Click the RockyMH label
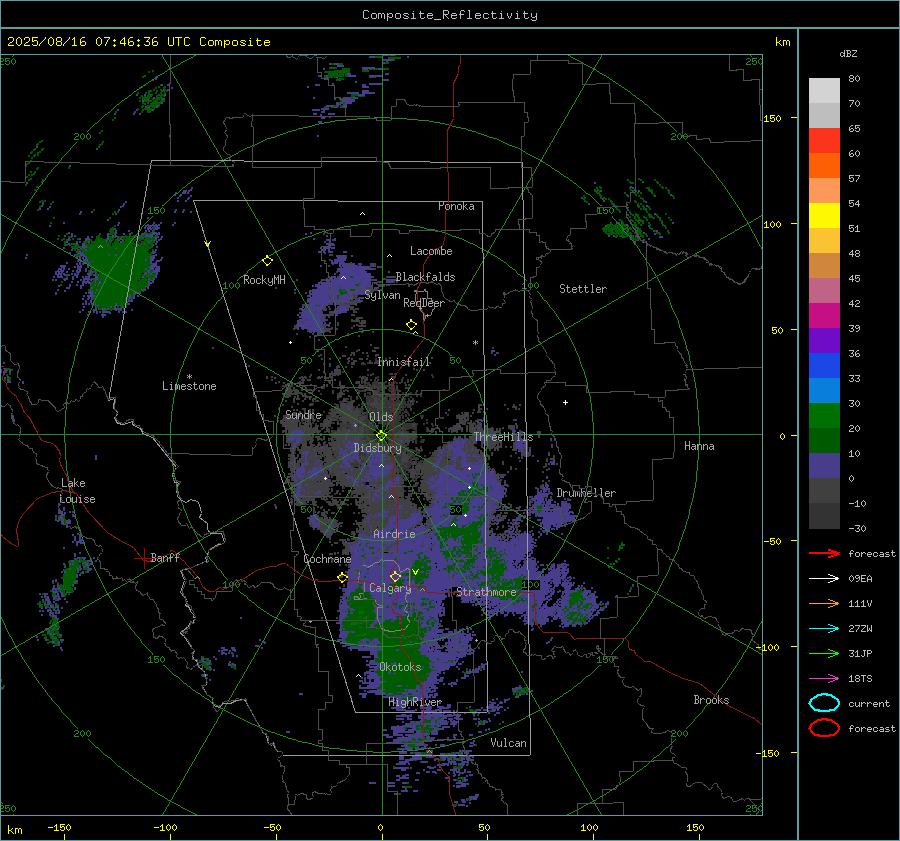 264,280
